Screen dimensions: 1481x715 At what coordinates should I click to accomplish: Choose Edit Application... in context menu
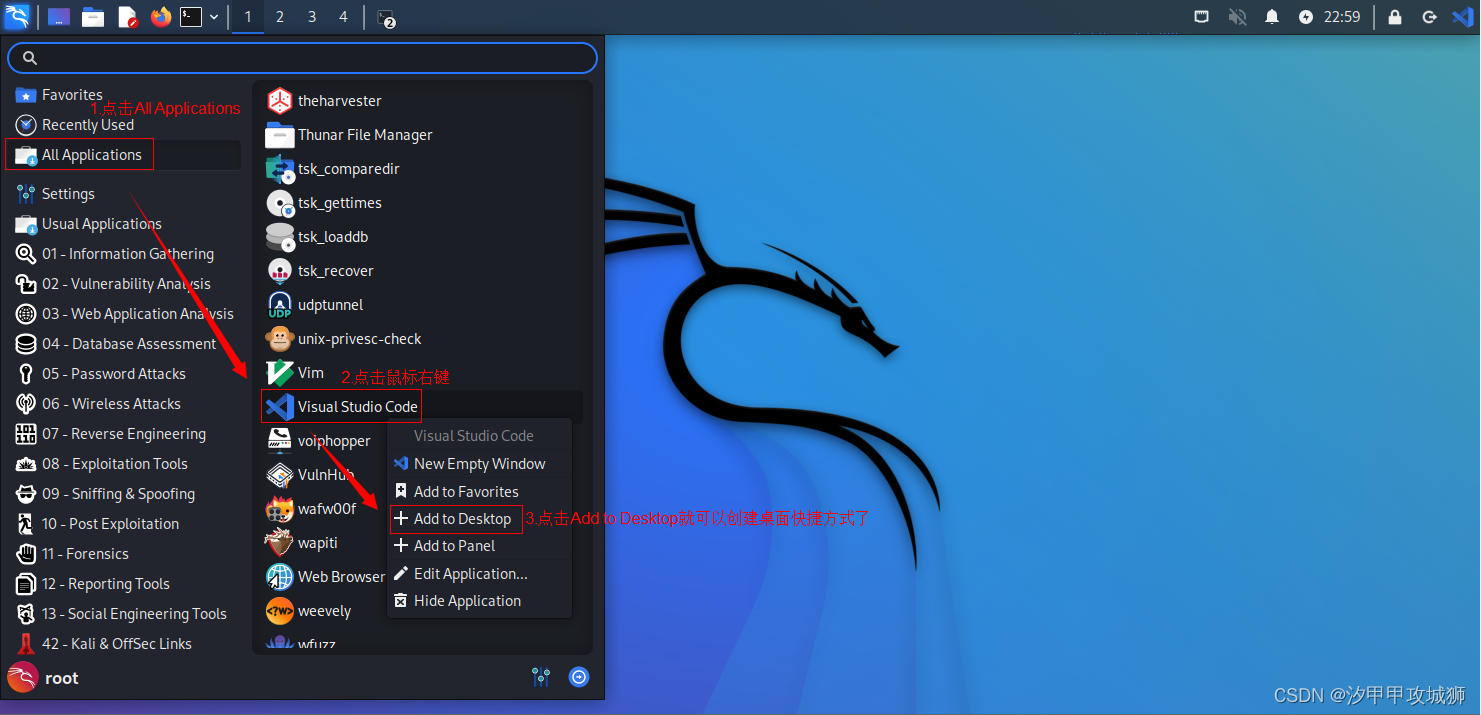coord(479,574)
